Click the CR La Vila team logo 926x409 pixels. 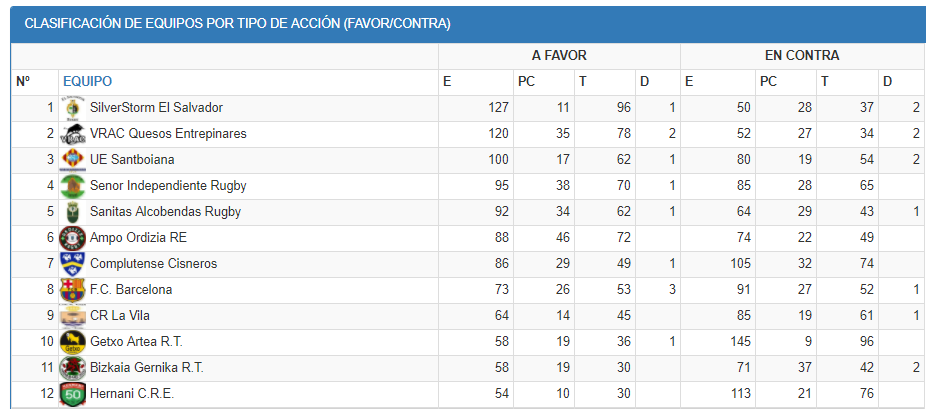(x=72, y=316)
